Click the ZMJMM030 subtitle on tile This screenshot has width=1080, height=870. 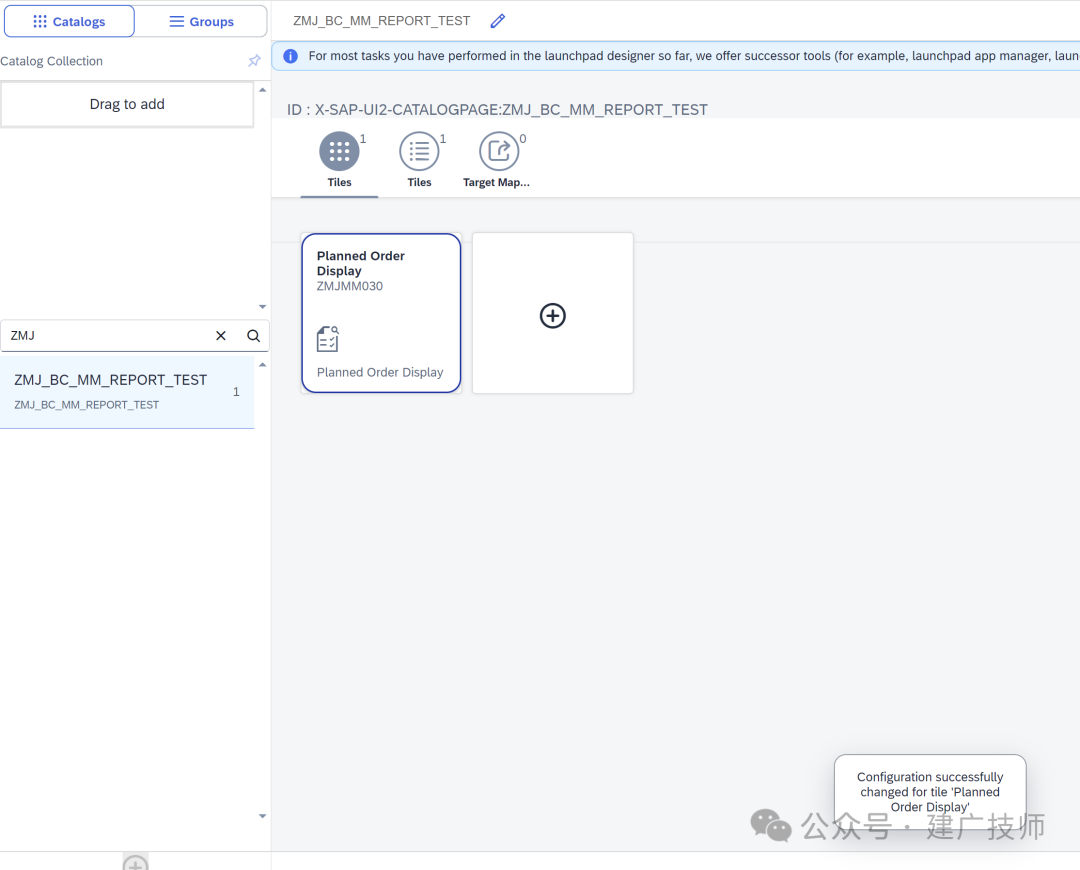point(350,286)
